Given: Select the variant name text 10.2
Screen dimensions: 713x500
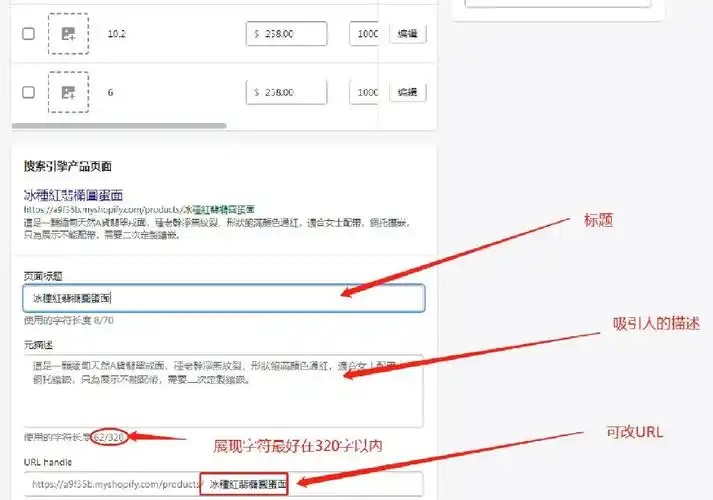Looking at the screenshot, I should (116, 34).
